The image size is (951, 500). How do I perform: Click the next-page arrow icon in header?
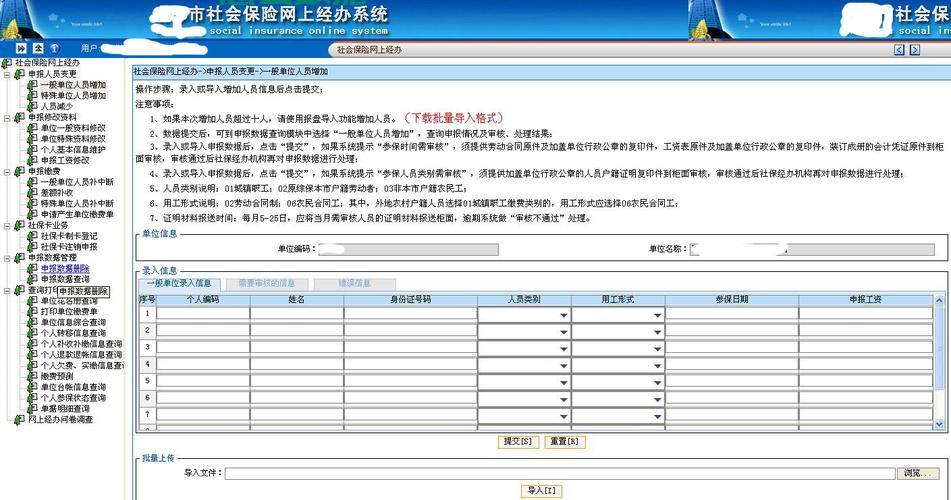pyautogui.click(x=915, y=50)
